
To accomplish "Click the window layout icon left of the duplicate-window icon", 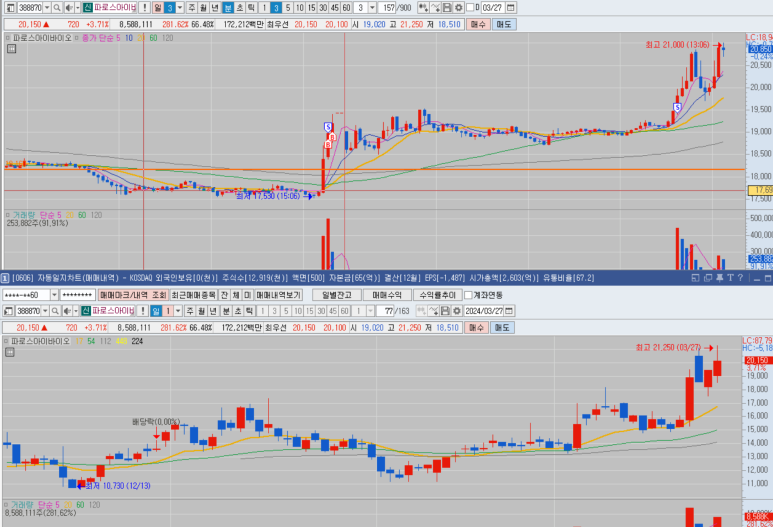I will pos(696,278).
